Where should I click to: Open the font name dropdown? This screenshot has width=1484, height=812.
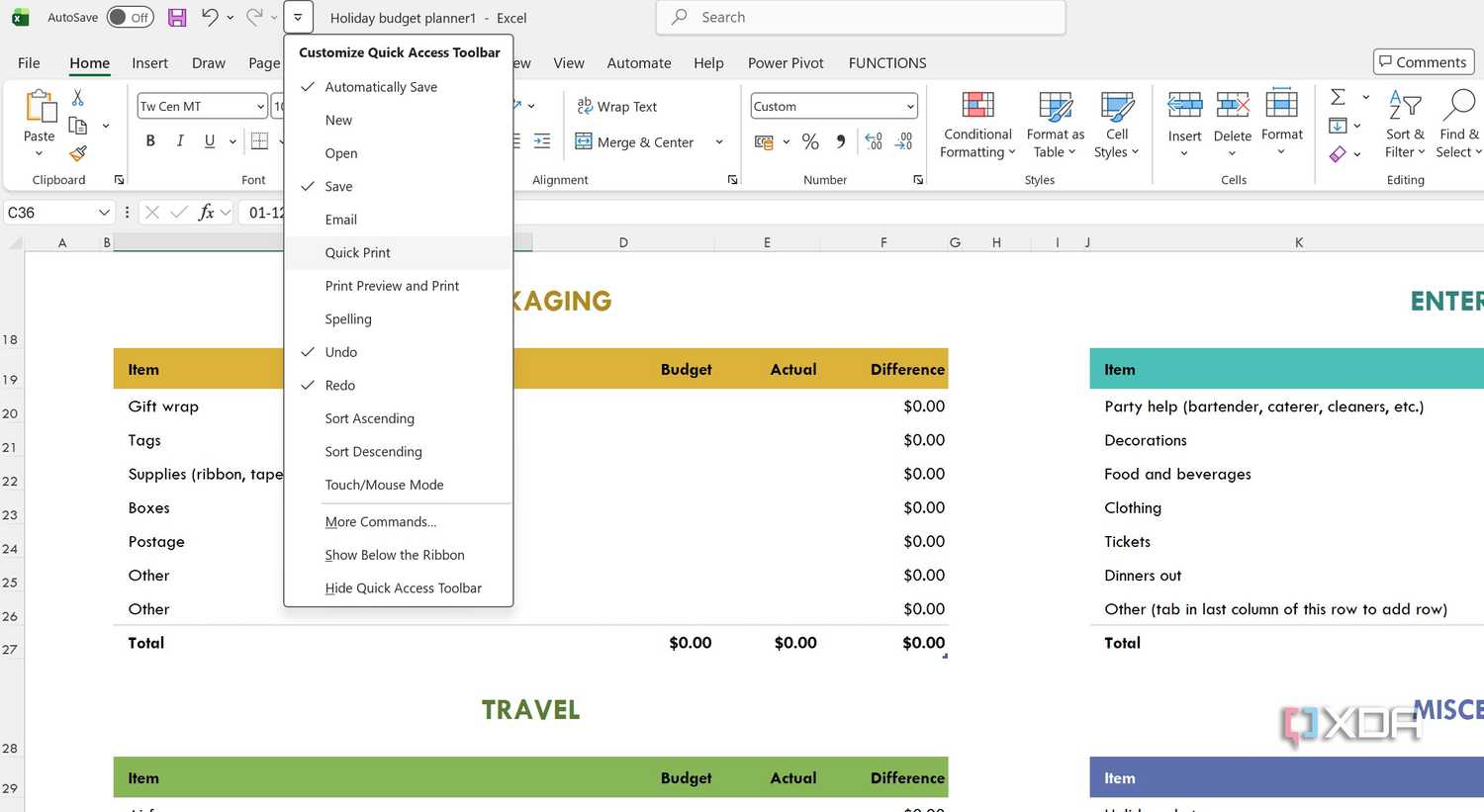point(261,106)
